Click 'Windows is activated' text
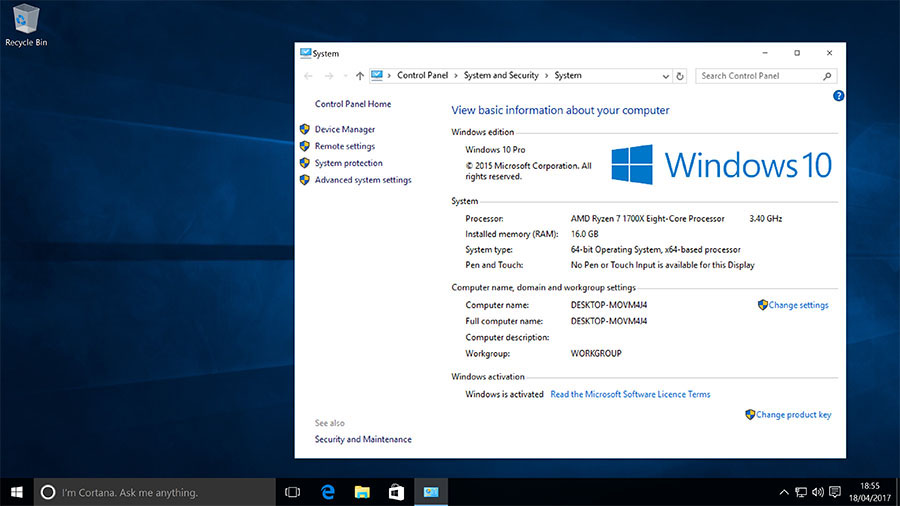 (x=504, y=394)
